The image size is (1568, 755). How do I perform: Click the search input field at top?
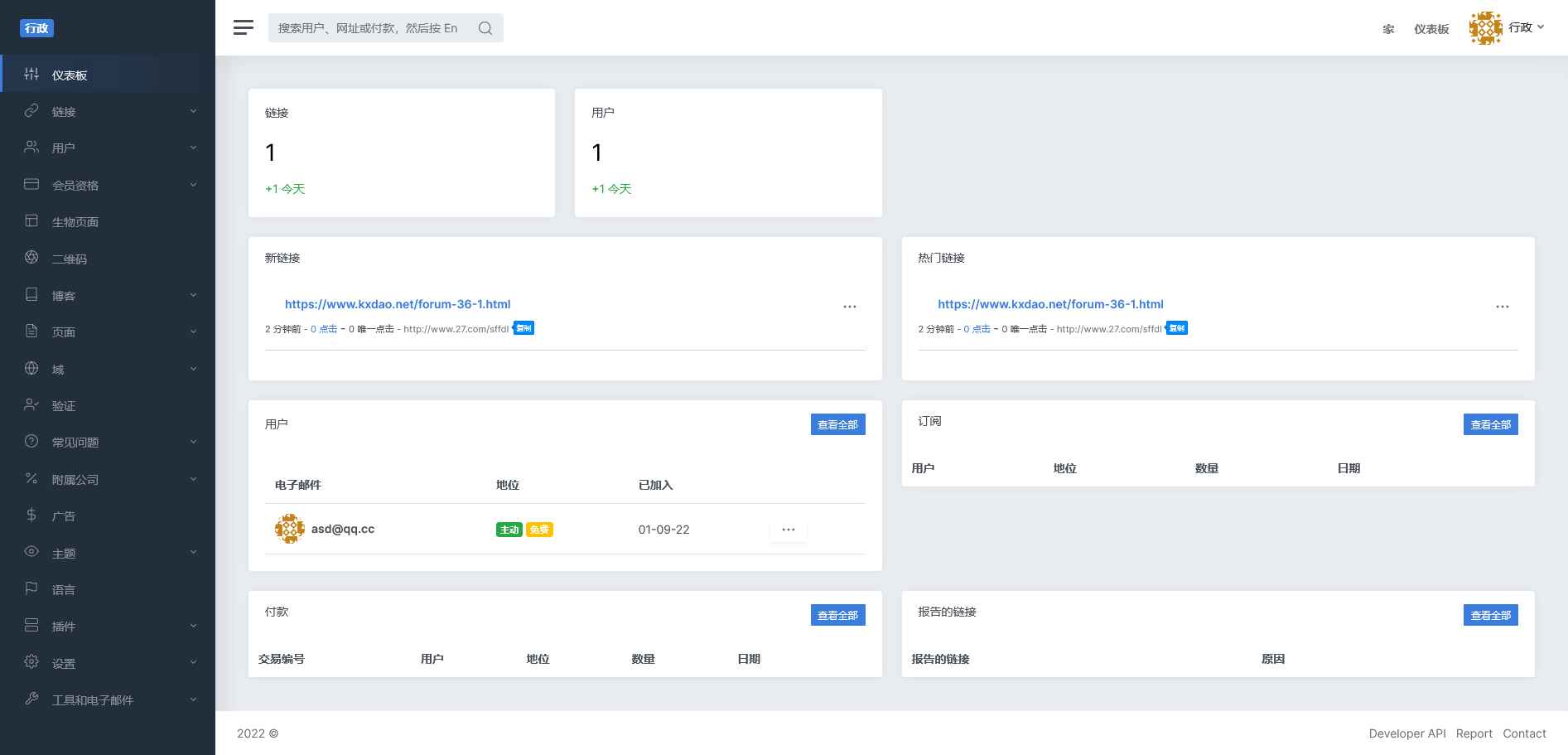pyautogui.click(x=369, y=28)
